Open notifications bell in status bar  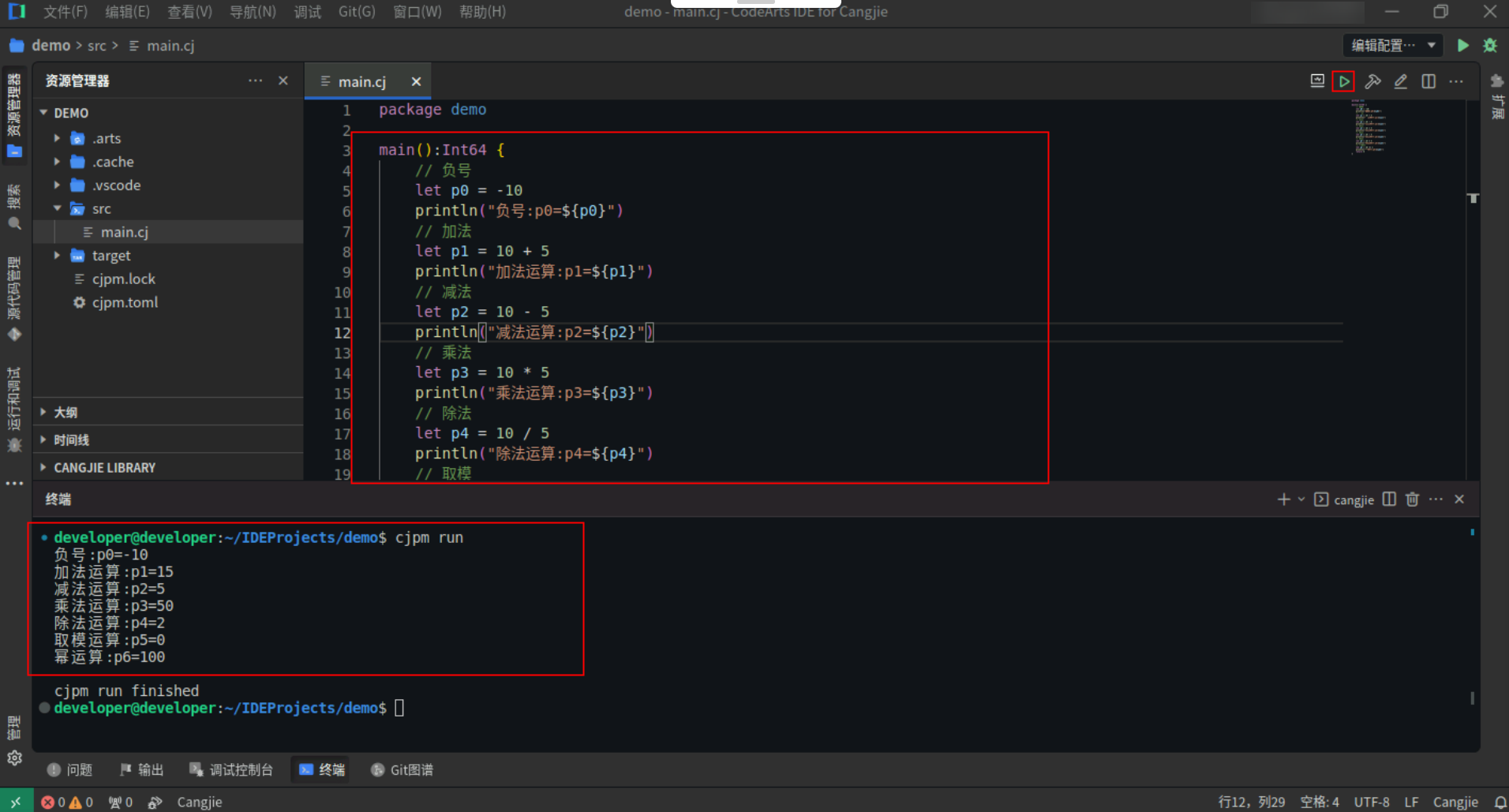(1500, 802)
